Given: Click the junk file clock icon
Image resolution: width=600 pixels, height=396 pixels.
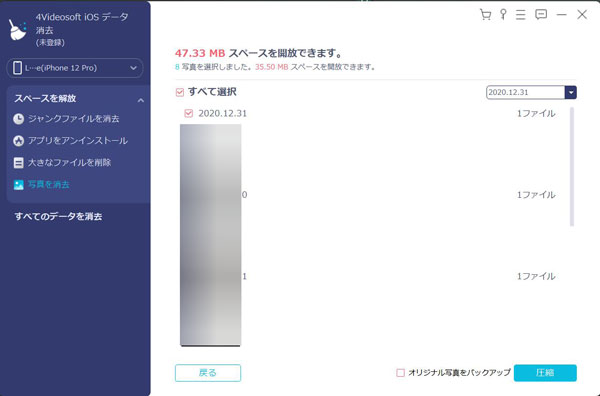Looking at the screenshot, I should click(x=18, y=119).
